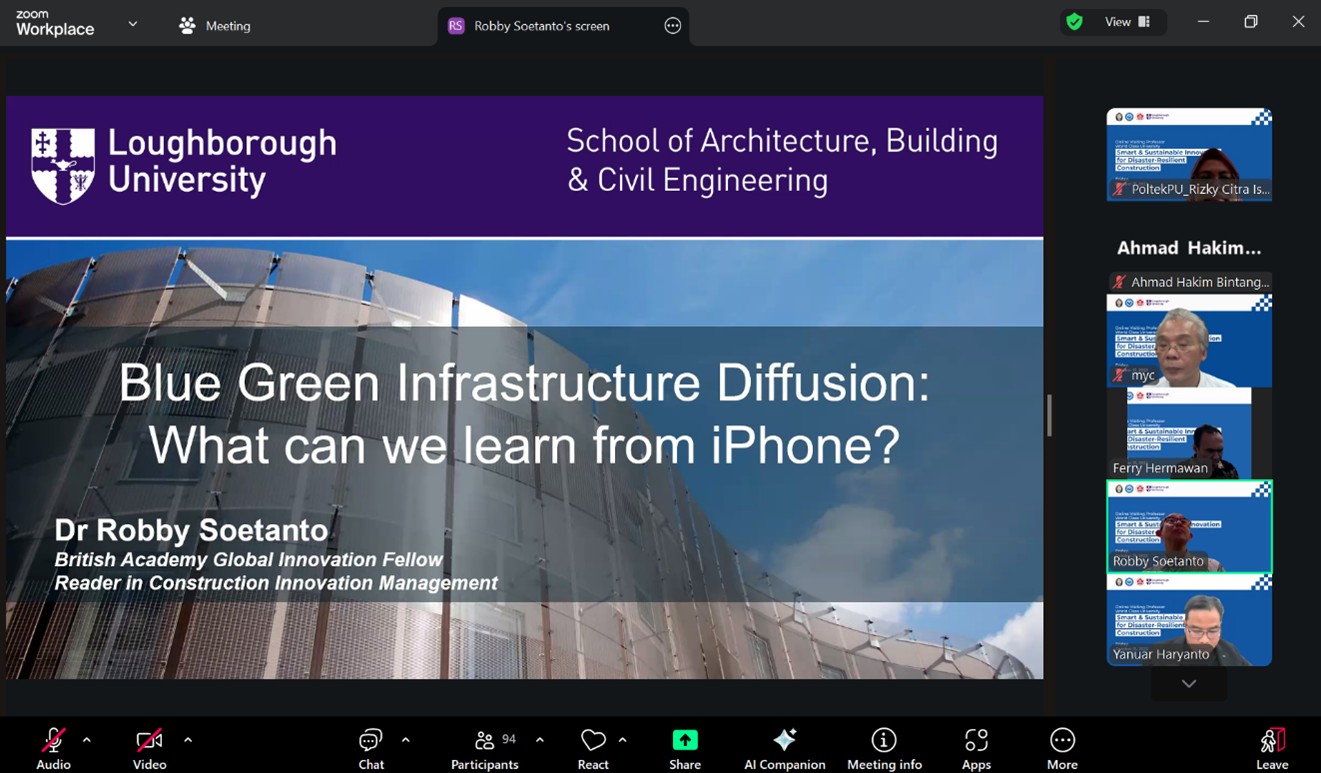Show Meeting info

(884, 748)
